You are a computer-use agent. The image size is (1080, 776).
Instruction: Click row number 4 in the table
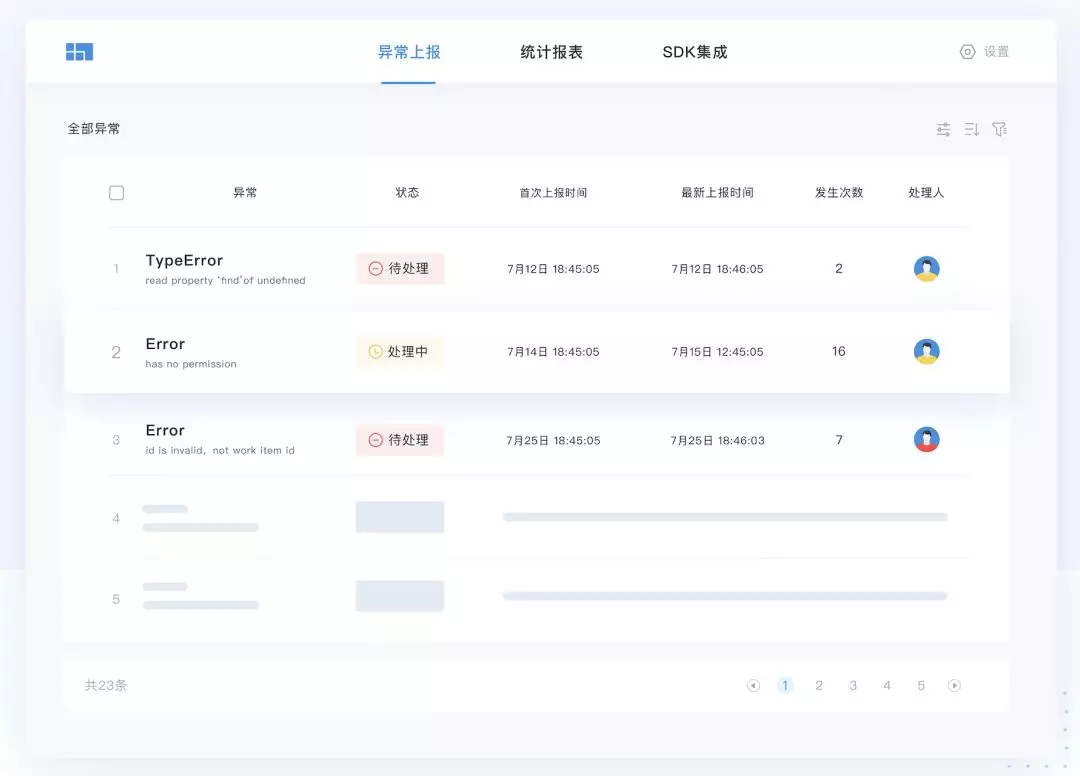[116, 518]
